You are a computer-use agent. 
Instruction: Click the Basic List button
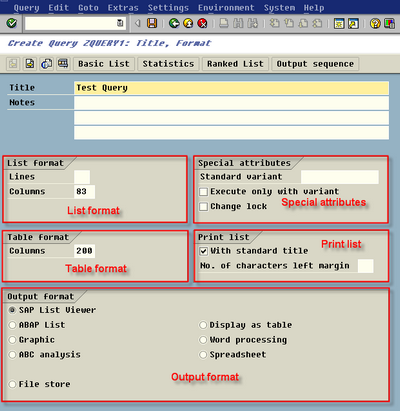point(104,64)
